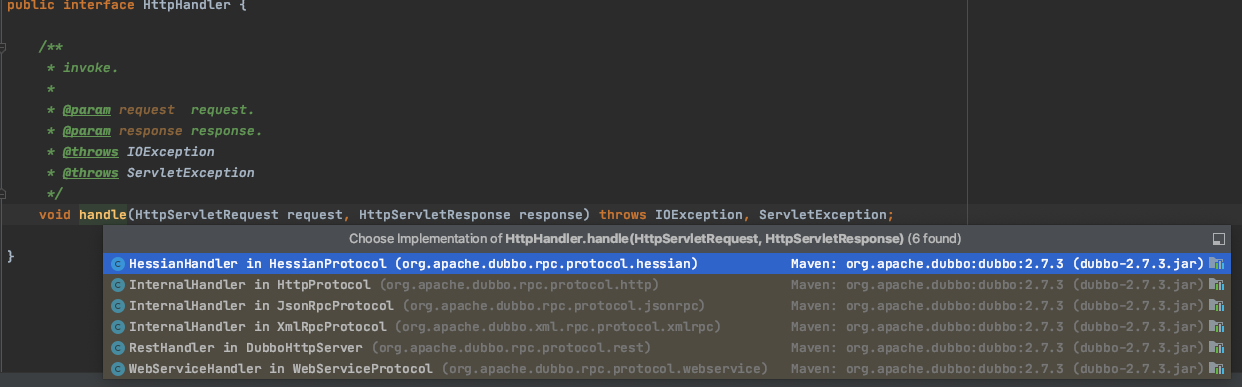Viewport: 1242px width, 387px height.
Task: Click the class icon for InternalHandler in XmlRpcProtocol
Action: click(118, 327)
